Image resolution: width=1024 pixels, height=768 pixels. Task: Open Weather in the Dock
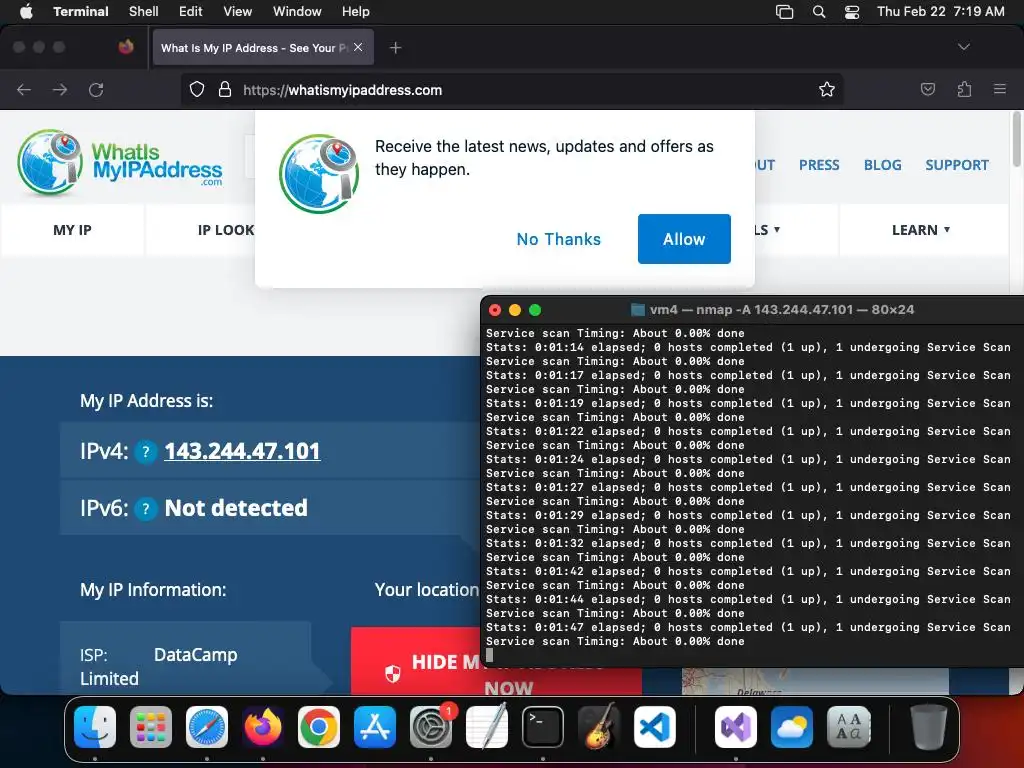coord(792,727)
